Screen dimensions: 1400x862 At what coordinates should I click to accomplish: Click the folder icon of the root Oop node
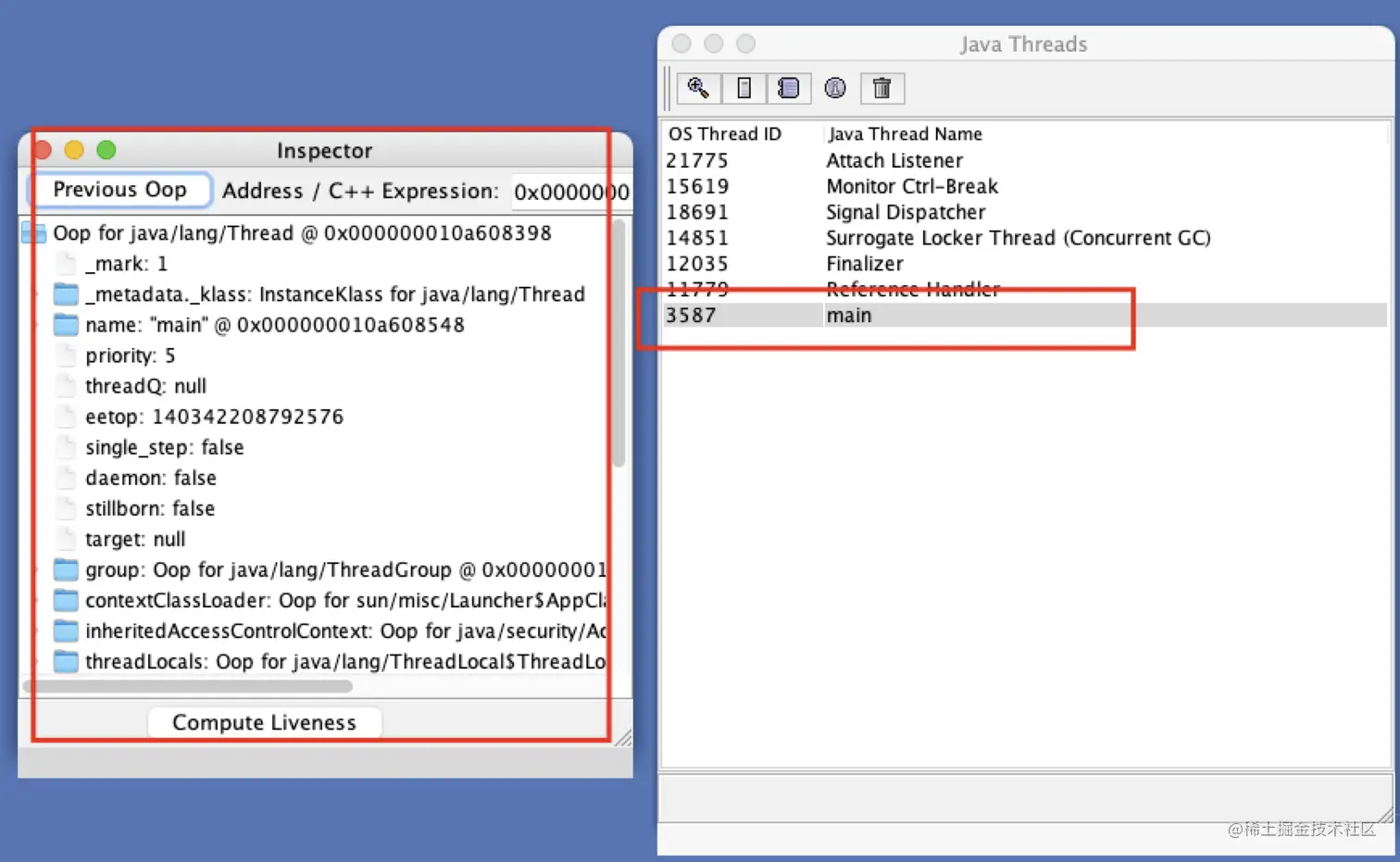coord(34,233)
